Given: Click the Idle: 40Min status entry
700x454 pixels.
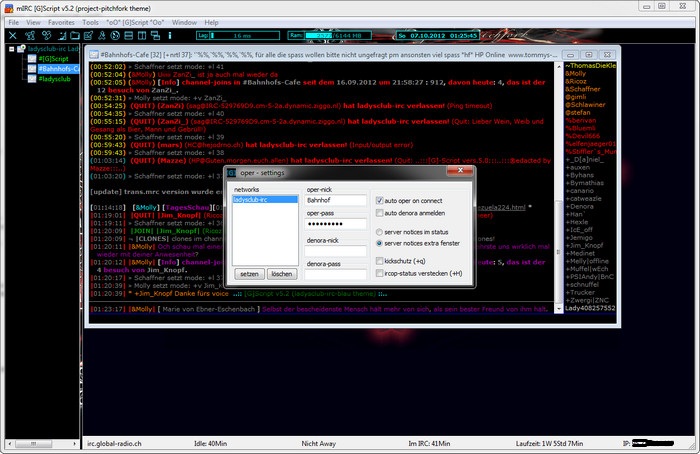Looking at the screenshot, I should pyautogui.click(x=210, y=444).
